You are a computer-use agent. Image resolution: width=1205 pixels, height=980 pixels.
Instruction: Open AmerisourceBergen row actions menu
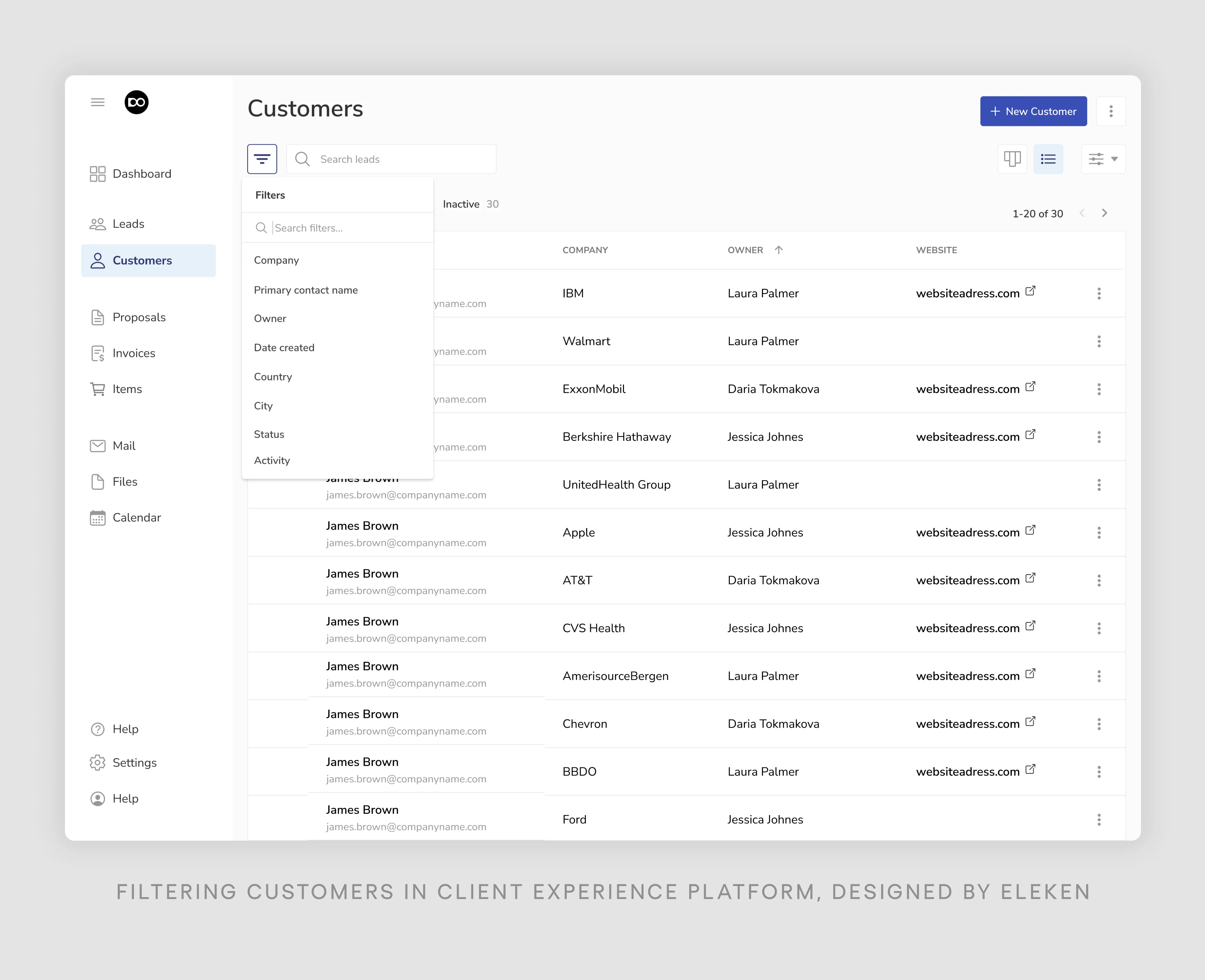pos(1099,676)
